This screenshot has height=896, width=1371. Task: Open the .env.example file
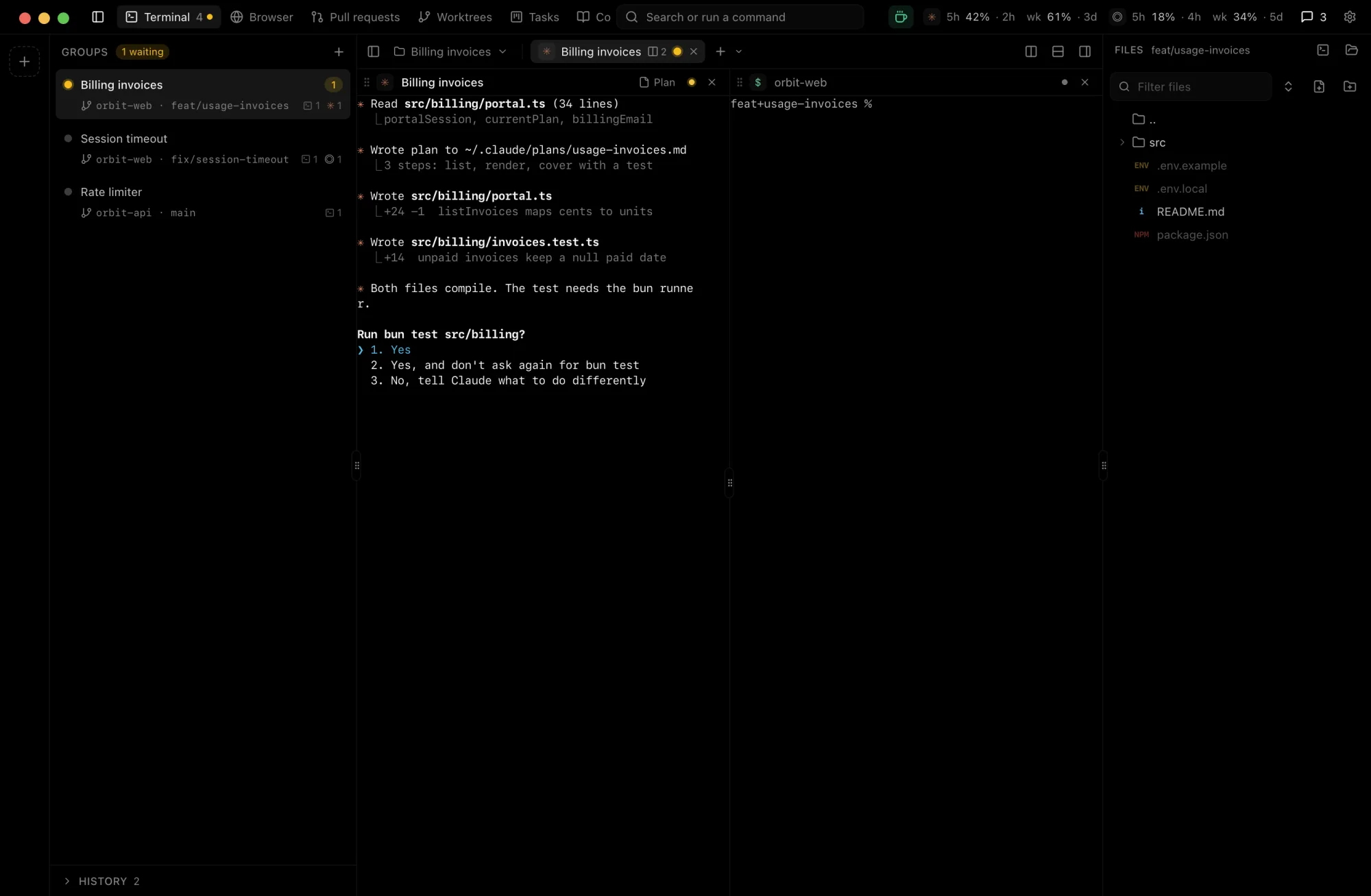[1191, 166]
